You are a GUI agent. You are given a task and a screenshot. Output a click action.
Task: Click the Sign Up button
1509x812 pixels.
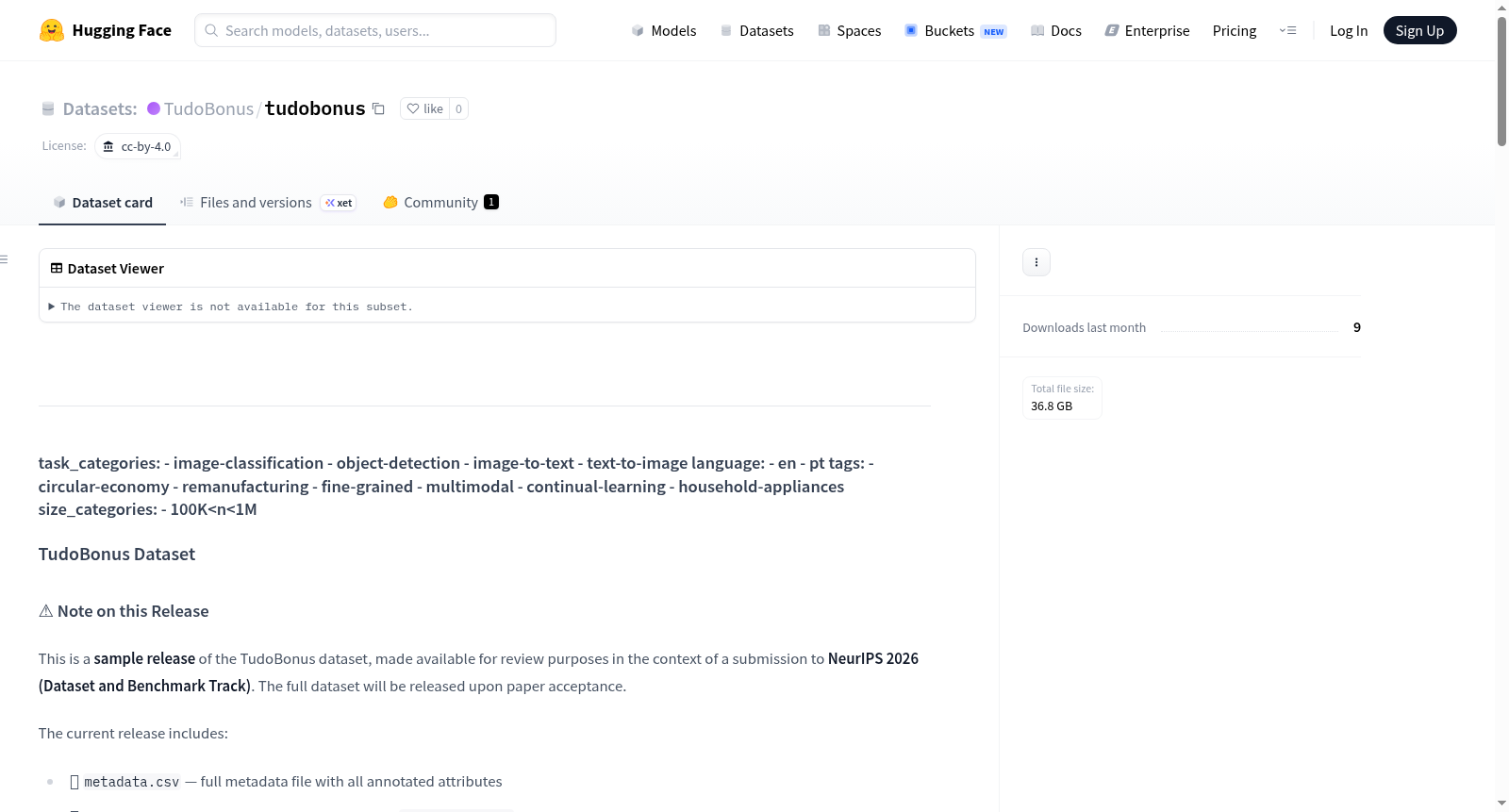coord(1419,30)
